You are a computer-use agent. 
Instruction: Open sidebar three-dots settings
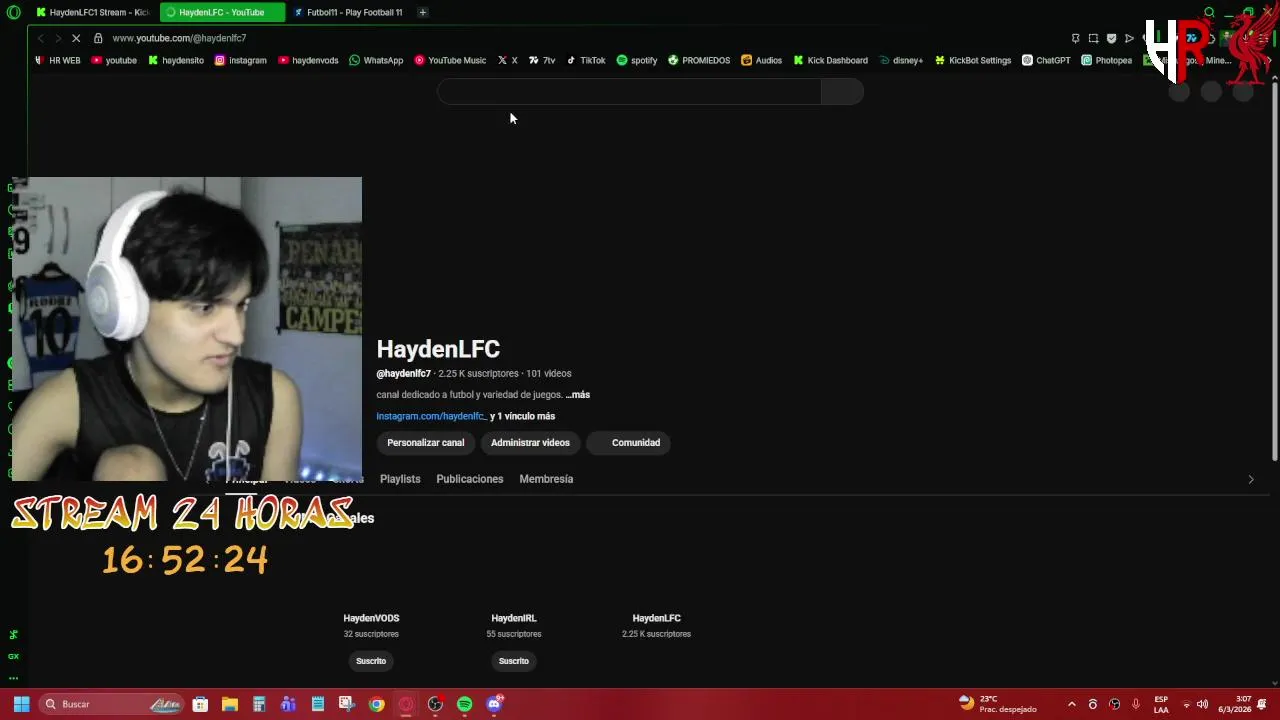point(13,678)
